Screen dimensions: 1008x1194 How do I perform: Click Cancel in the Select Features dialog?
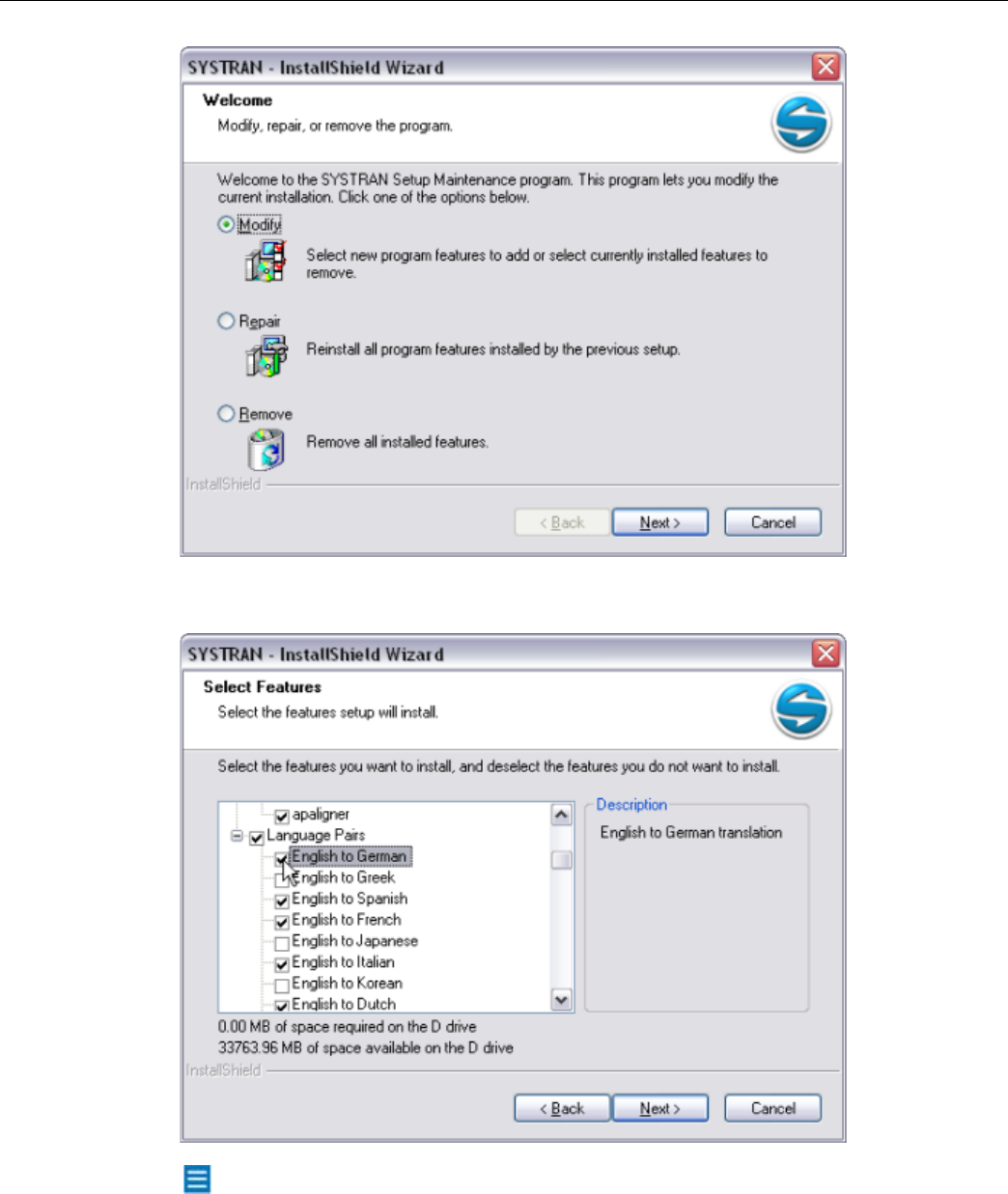pyautogui.click(x=773, y=1108)
